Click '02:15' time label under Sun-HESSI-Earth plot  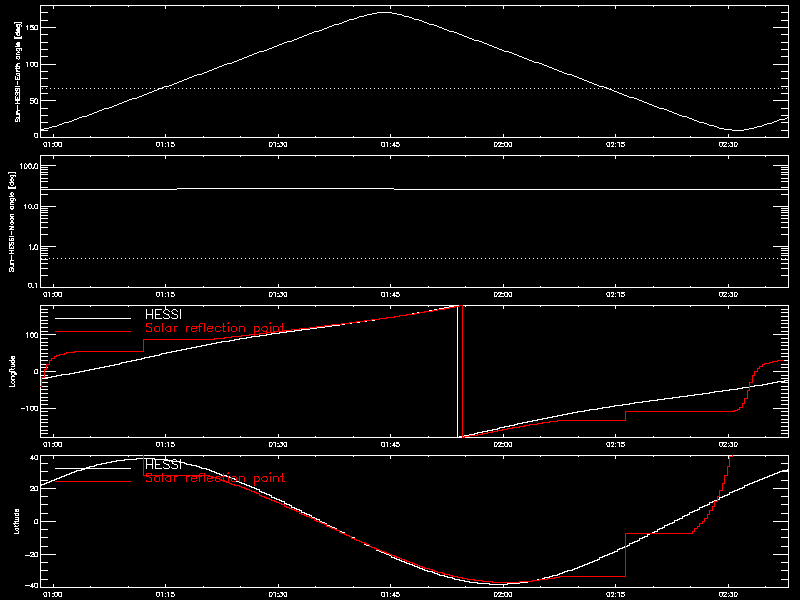click(615, 145)
